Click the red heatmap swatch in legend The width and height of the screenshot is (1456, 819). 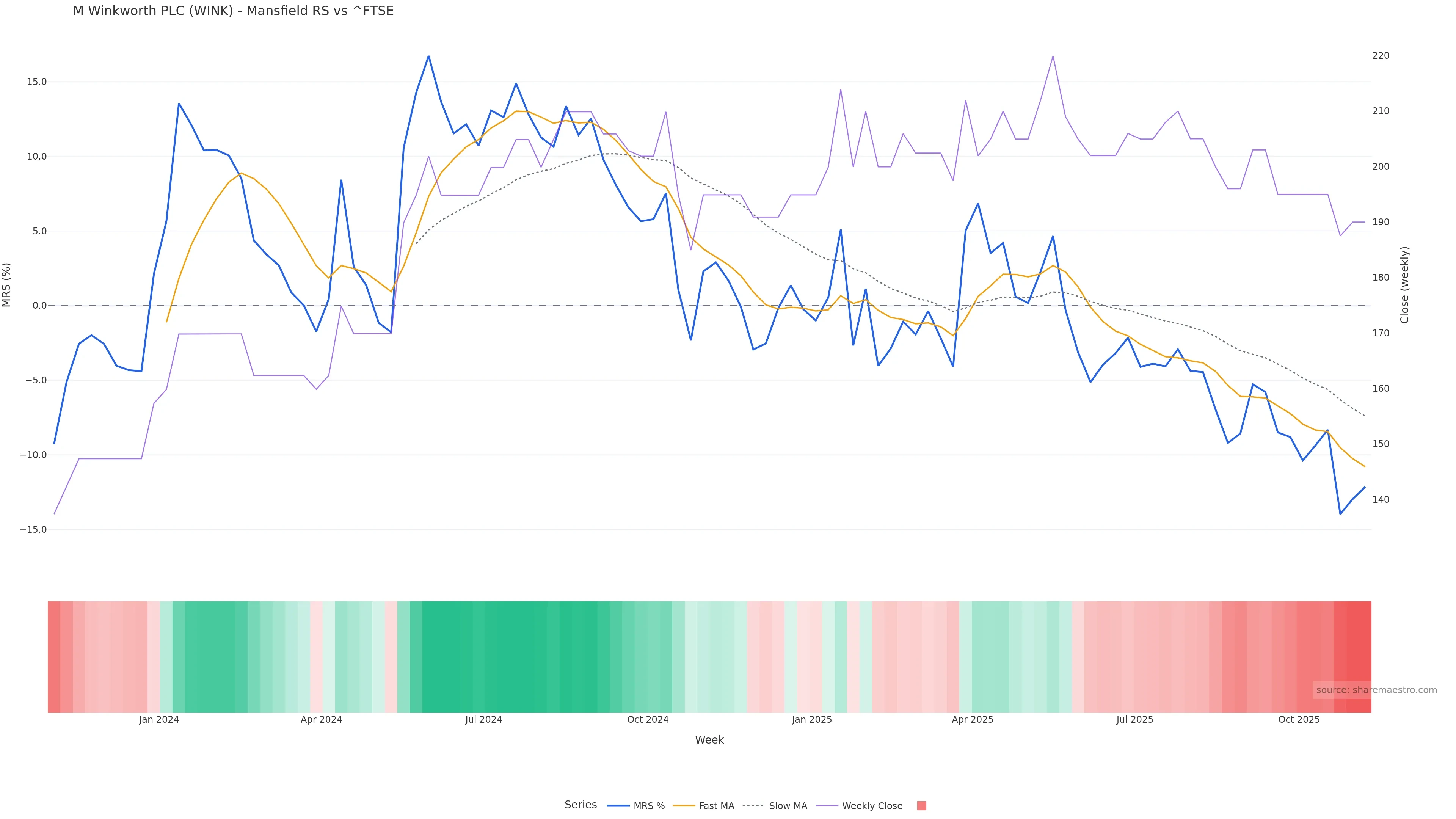point(921,806)
